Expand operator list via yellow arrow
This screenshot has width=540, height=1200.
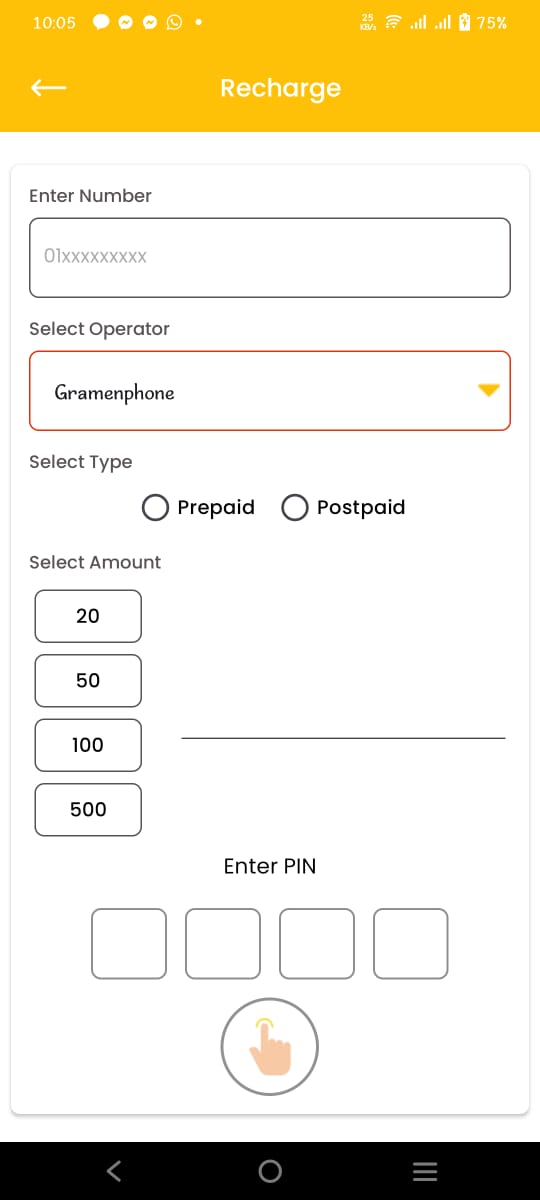(x=488, y=391)
